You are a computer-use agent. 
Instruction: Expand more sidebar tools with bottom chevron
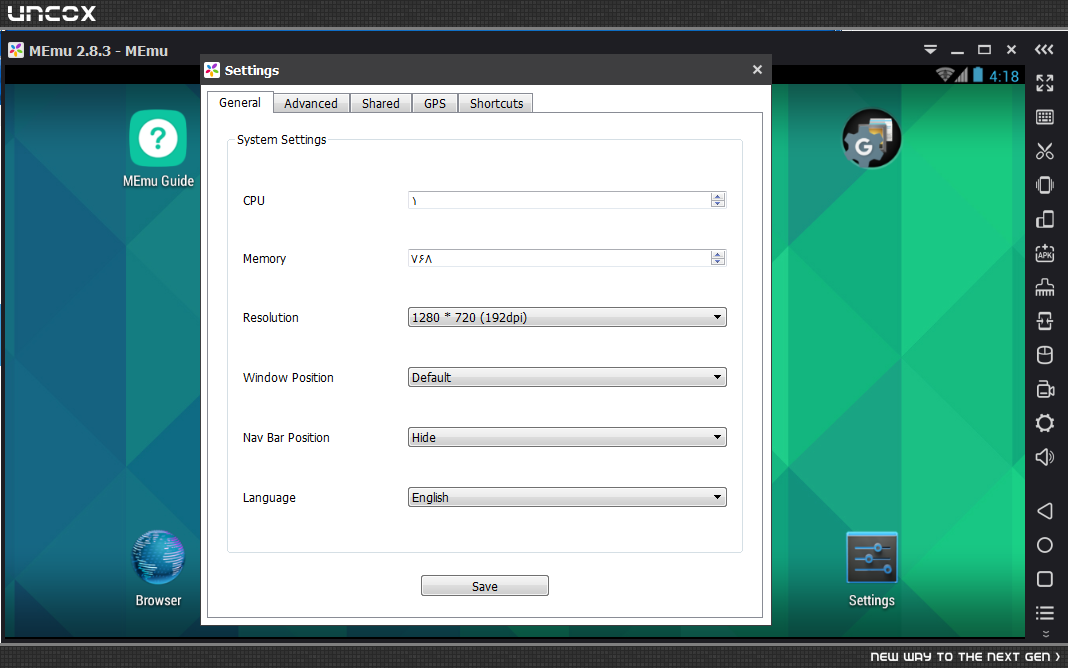click(1046, 634)
